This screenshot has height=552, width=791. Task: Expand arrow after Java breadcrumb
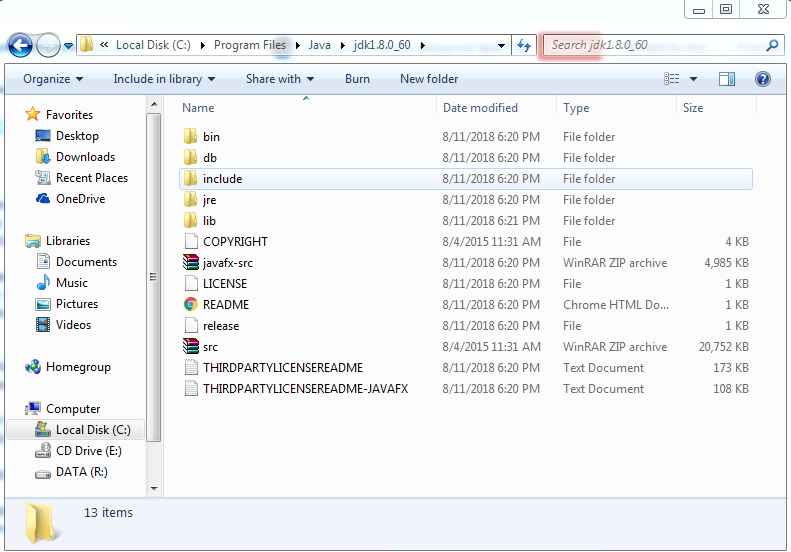(x=343, y=45)
